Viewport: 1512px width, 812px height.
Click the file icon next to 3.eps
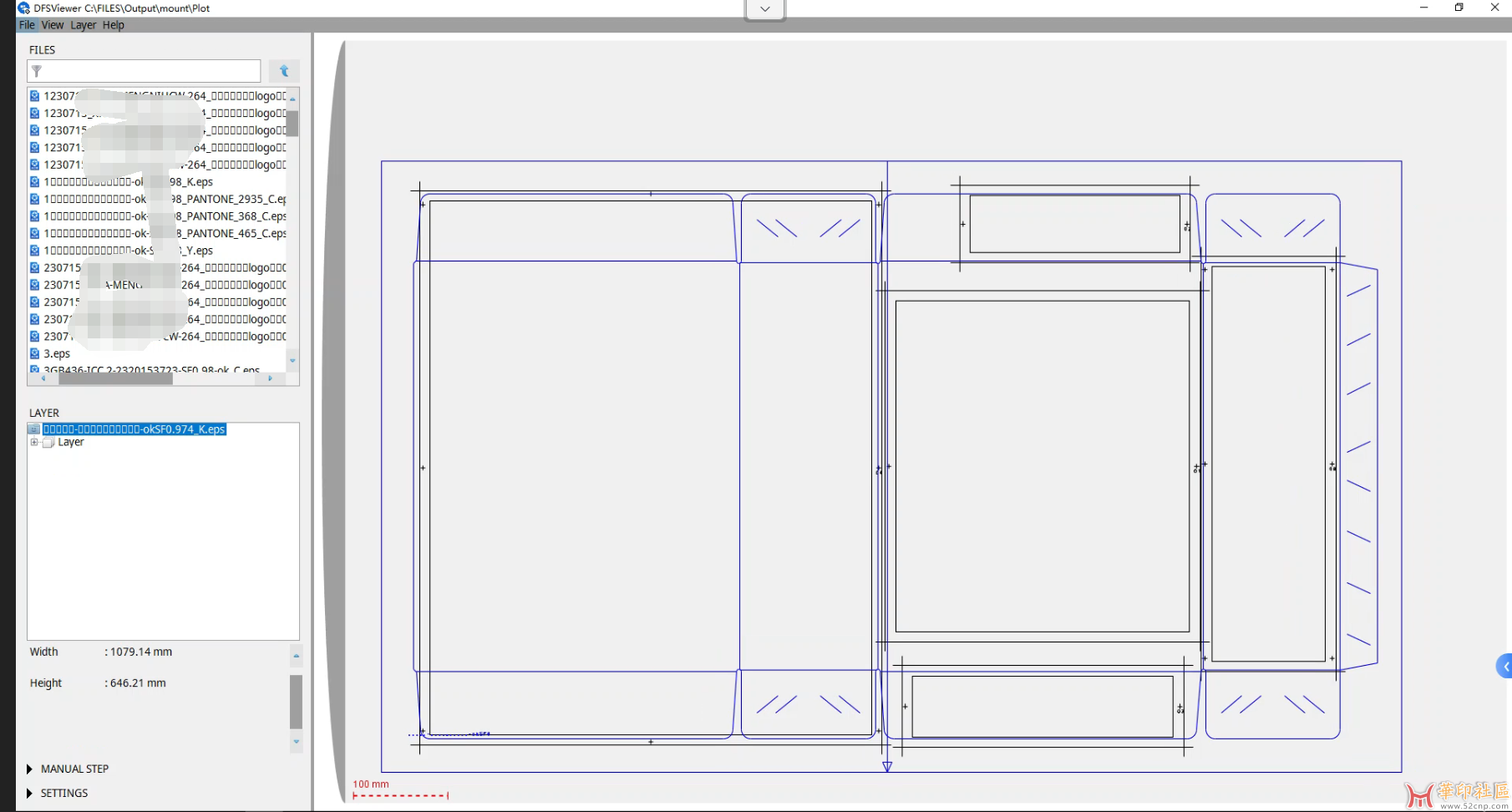pyautogui.click(x=35, y=353)
